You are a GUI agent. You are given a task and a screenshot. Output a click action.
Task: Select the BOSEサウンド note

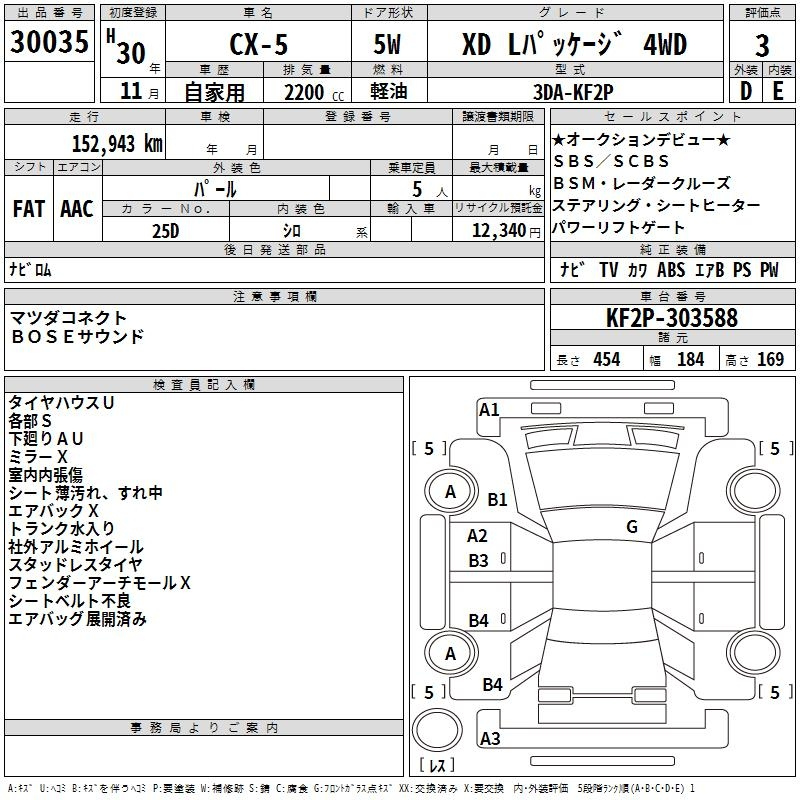78,337
